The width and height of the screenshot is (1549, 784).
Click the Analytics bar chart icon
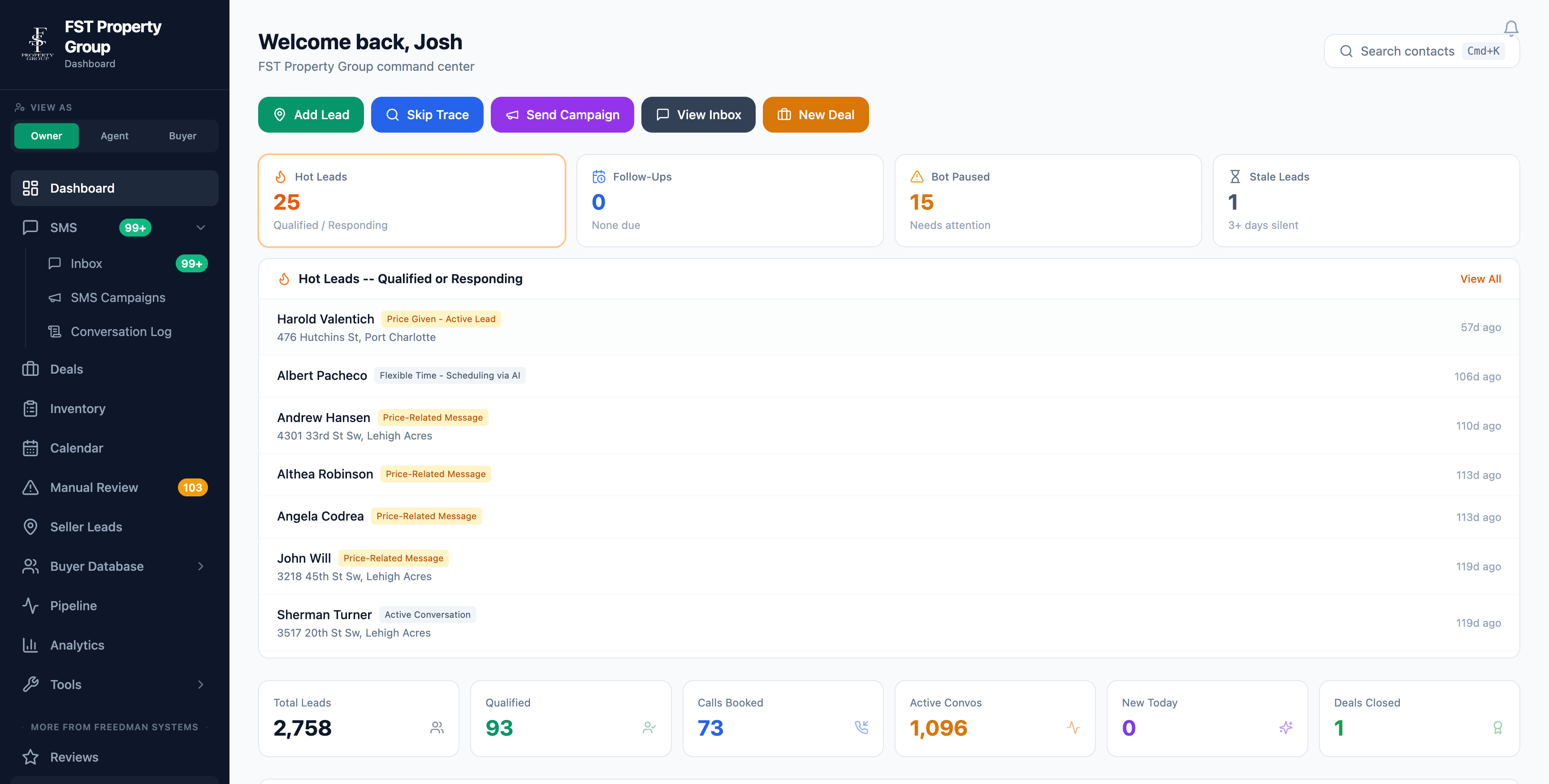30,645
